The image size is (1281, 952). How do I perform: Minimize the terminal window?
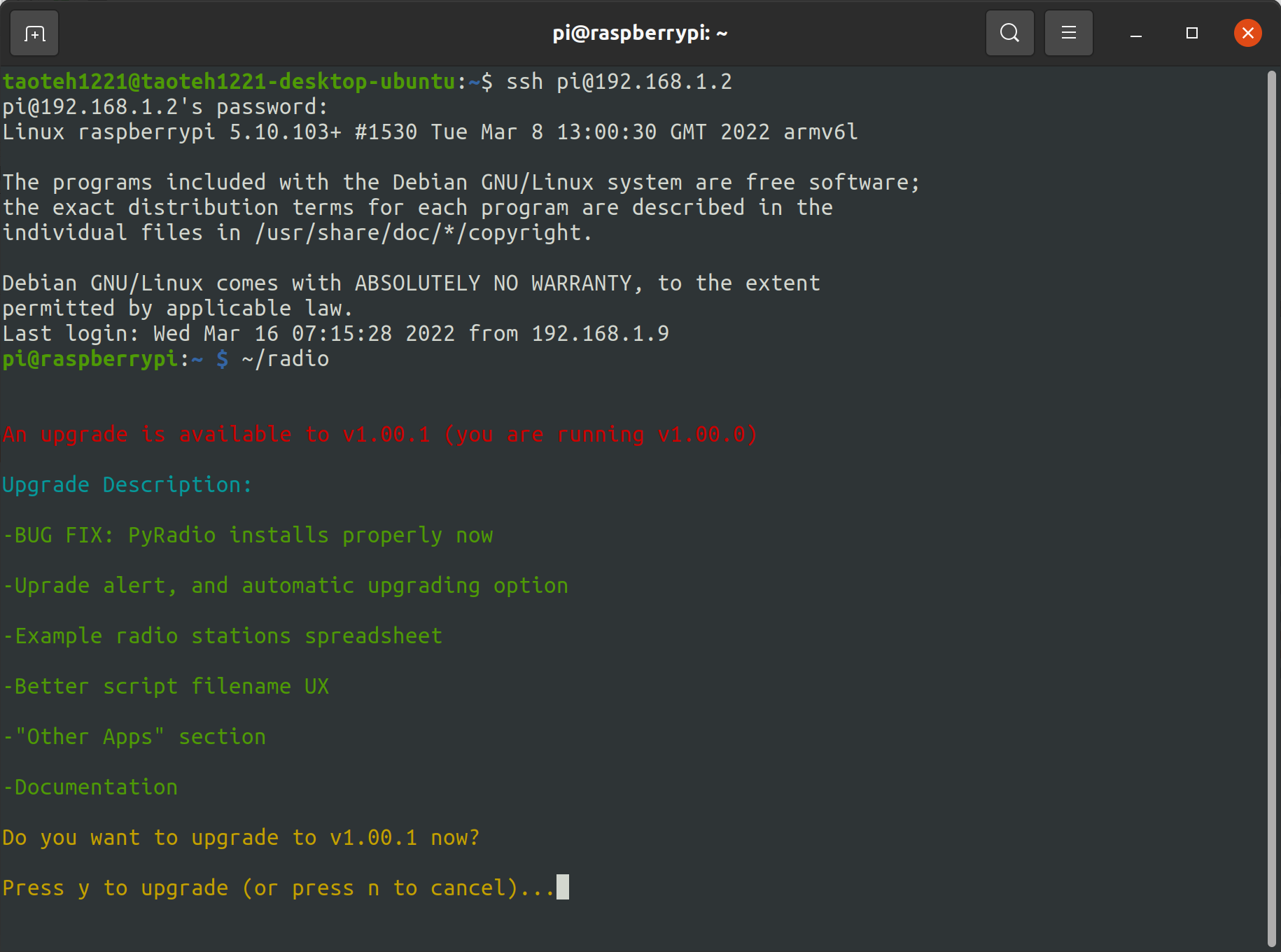pyautogui.click(x=1136, y=33)
